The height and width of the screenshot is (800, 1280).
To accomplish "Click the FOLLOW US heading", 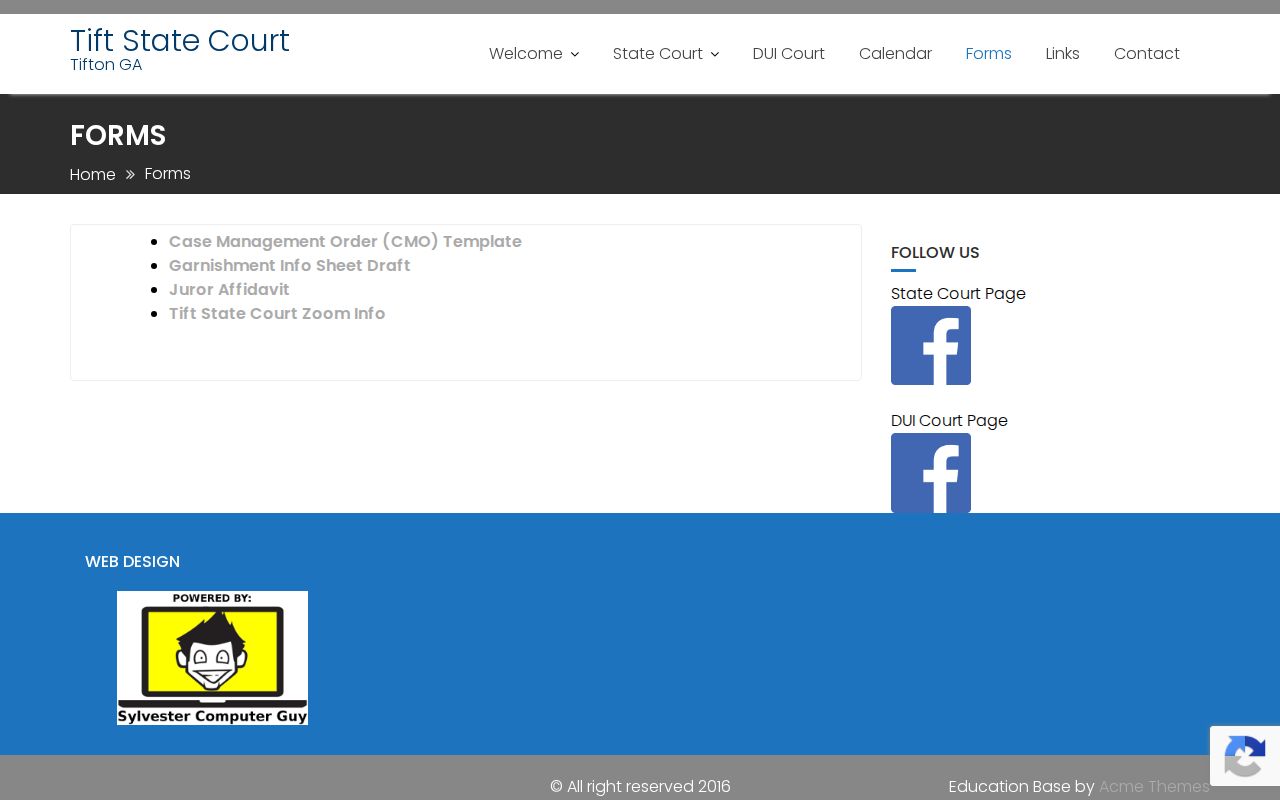I will (935, 253).
